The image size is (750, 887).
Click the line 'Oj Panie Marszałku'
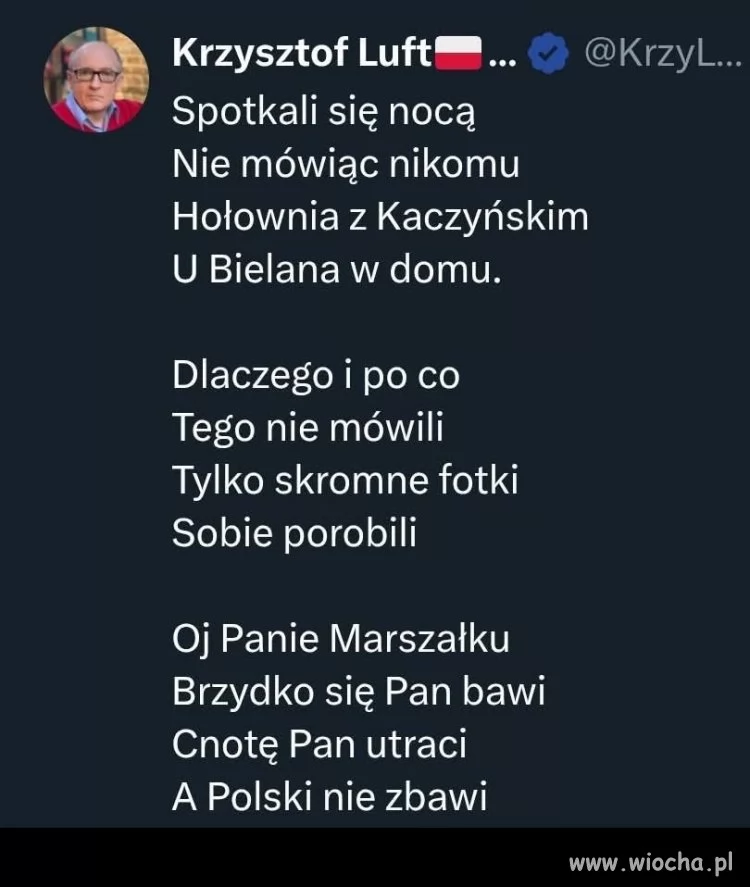[341, 639]
